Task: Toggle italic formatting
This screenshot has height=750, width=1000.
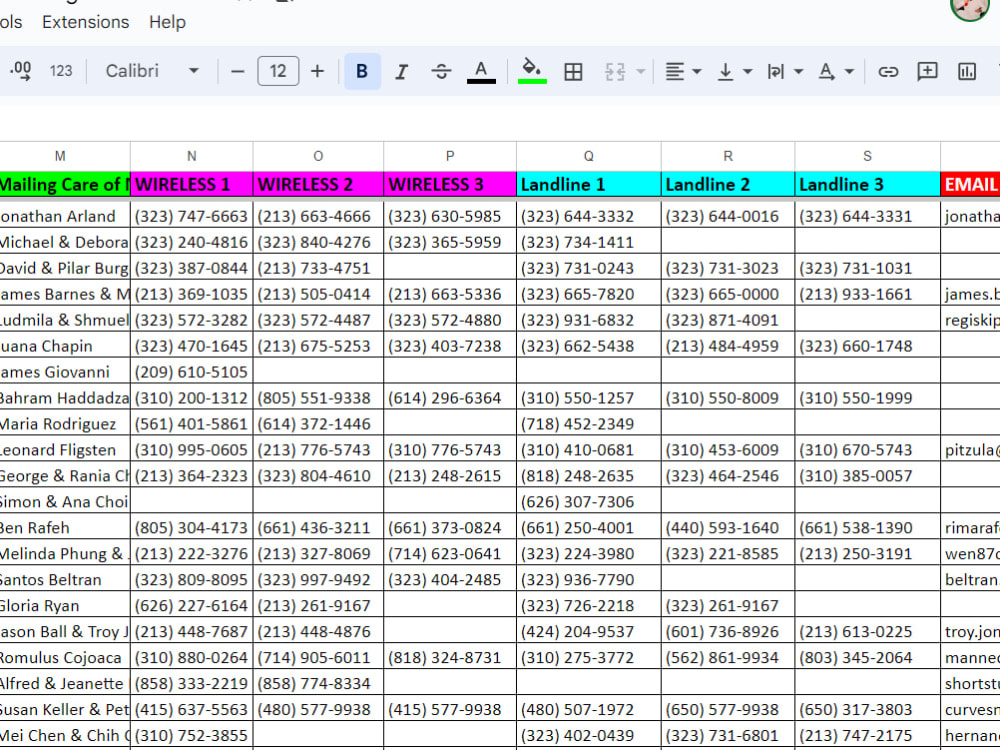Action: [x=401, y=71]
